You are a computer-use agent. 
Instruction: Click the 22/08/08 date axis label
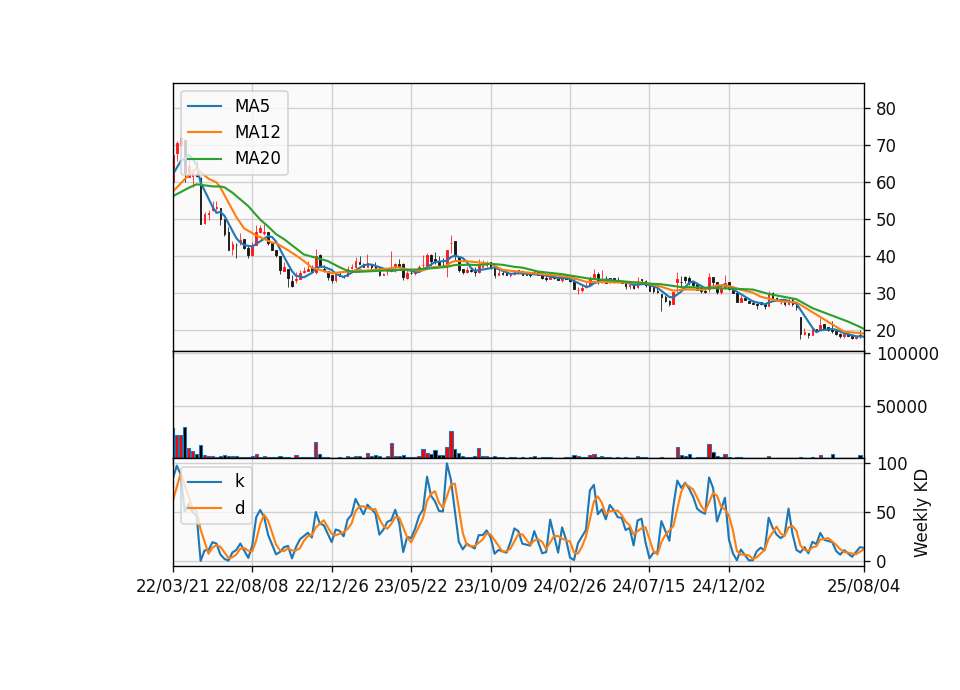(x=252, y=586)
